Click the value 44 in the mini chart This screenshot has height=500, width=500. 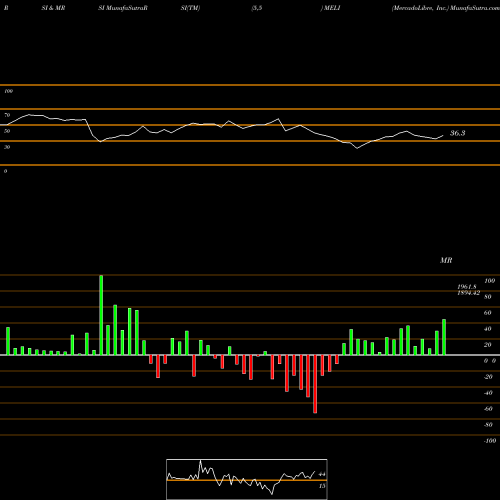point(322,474)
